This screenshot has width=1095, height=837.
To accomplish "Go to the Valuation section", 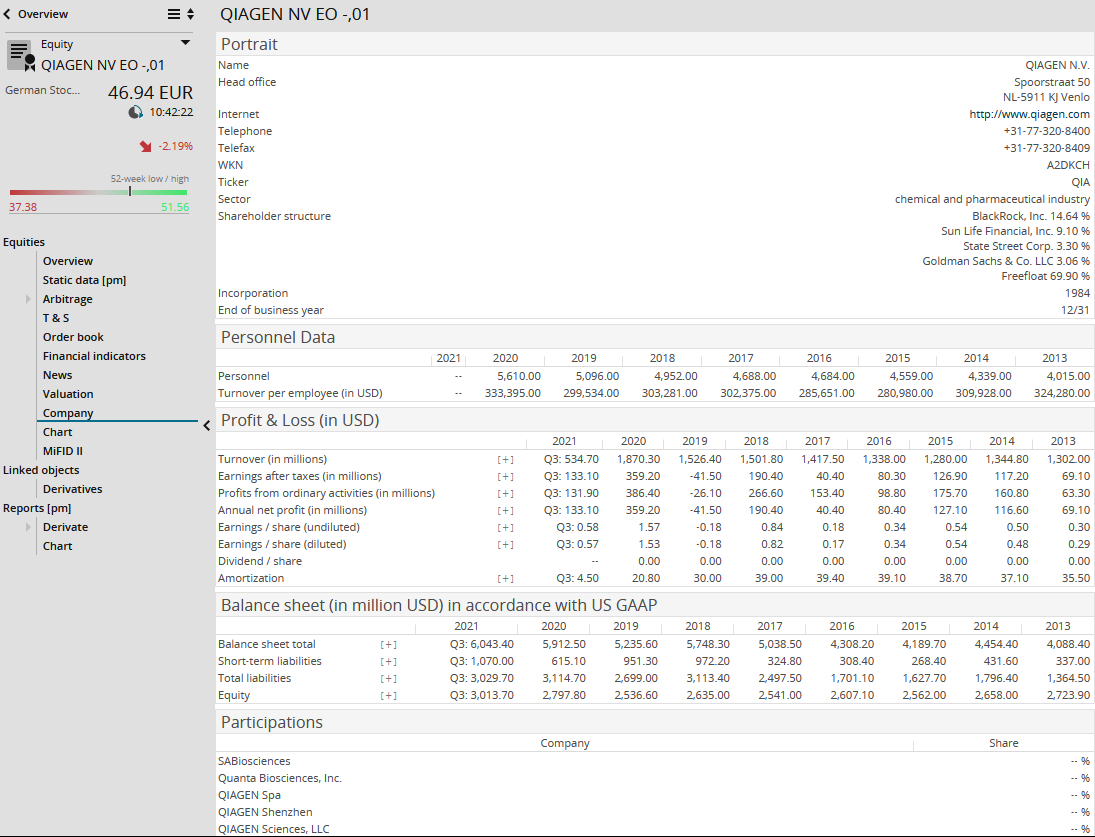I will click(68, 394).
